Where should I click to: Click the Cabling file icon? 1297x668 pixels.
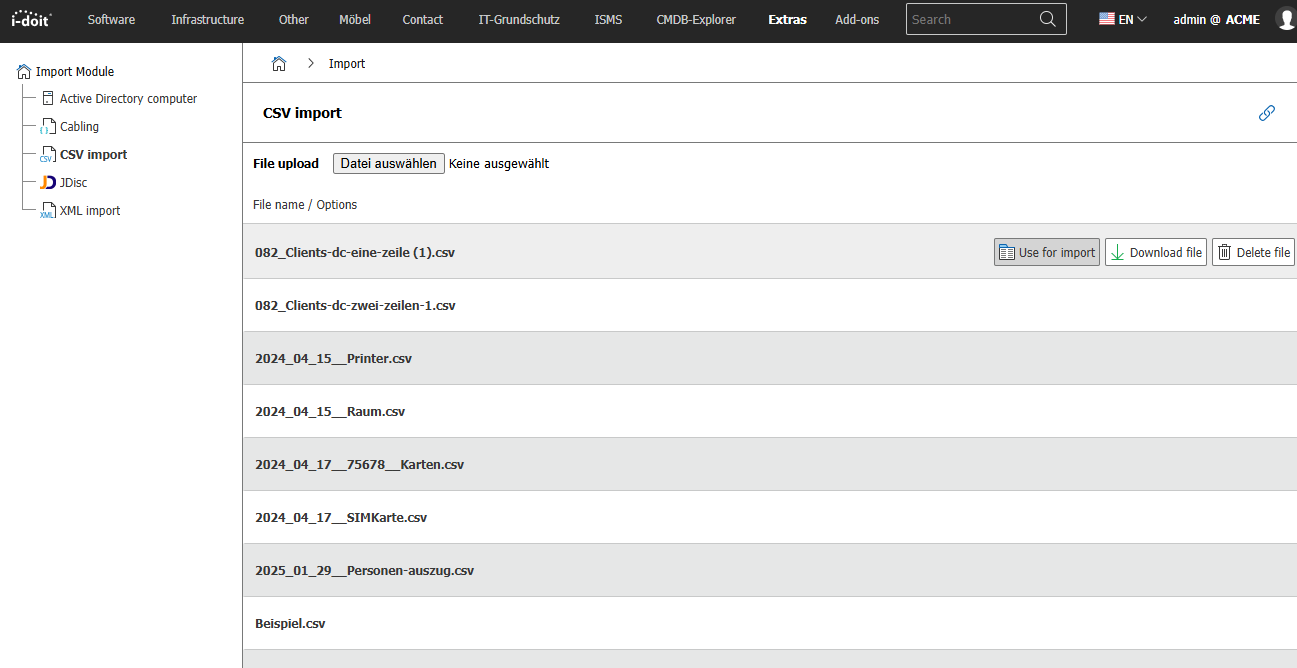(x=47, y=127)
